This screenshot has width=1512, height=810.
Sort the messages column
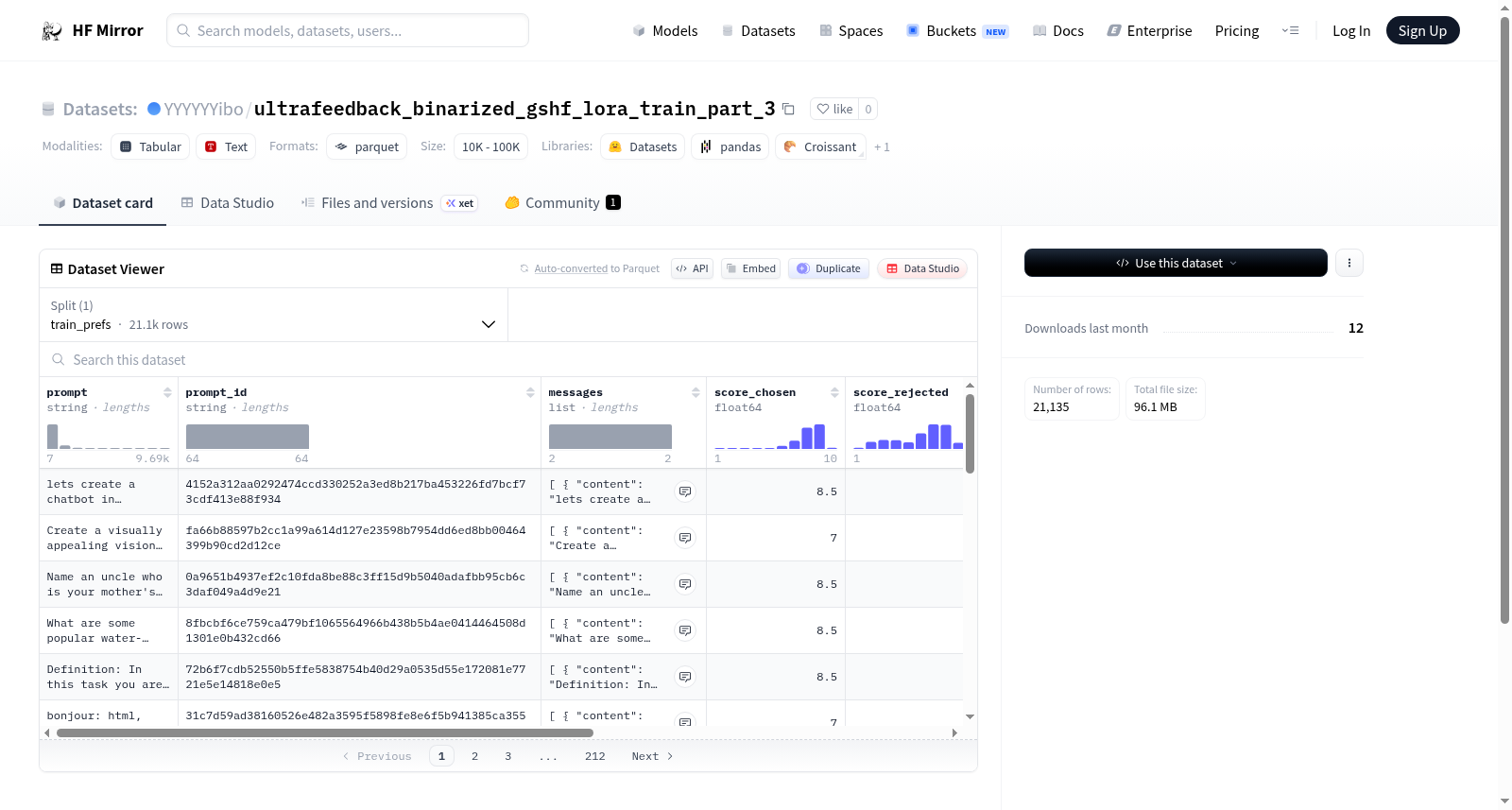[x=696, y=392]
